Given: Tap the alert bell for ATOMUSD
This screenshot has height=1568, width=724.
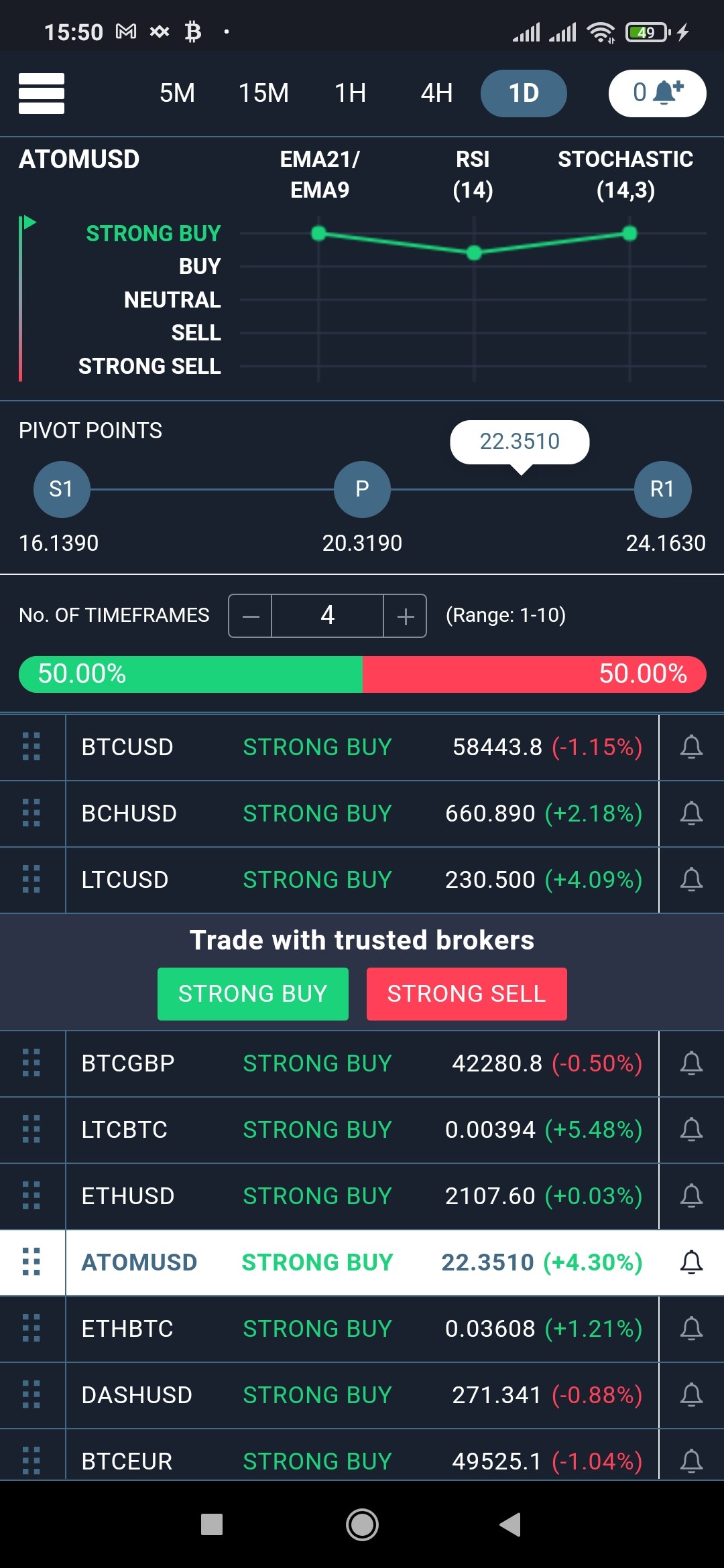Looking at the screenshot, I should 691,1262.
